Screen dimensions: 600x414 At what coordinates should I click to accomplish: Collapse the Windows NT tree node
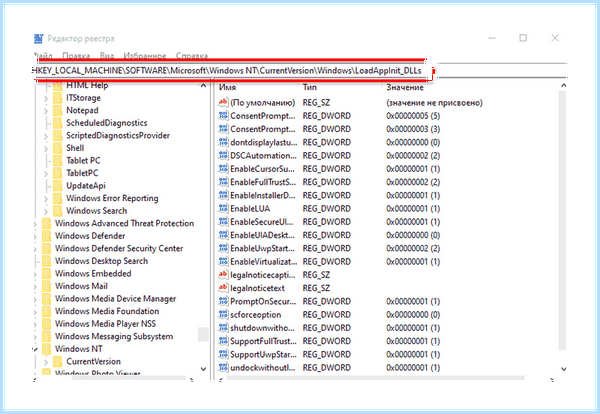click(35, 349)
